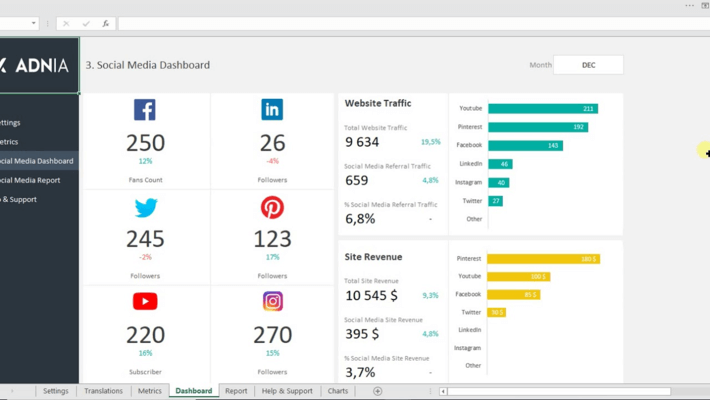Click the Facebook logo icon
Viewport: 710px width, 400px height.
tap(145, 109)
